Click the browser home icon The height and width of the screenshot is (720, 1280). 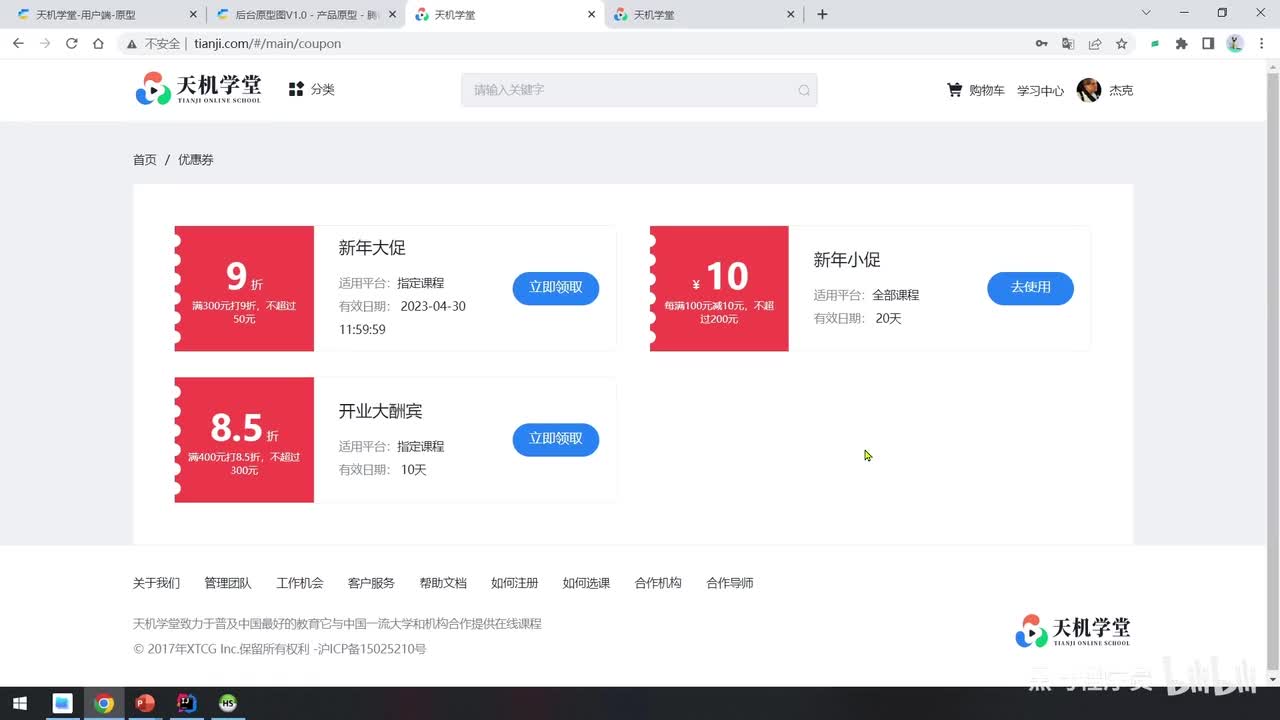[98, 44]
